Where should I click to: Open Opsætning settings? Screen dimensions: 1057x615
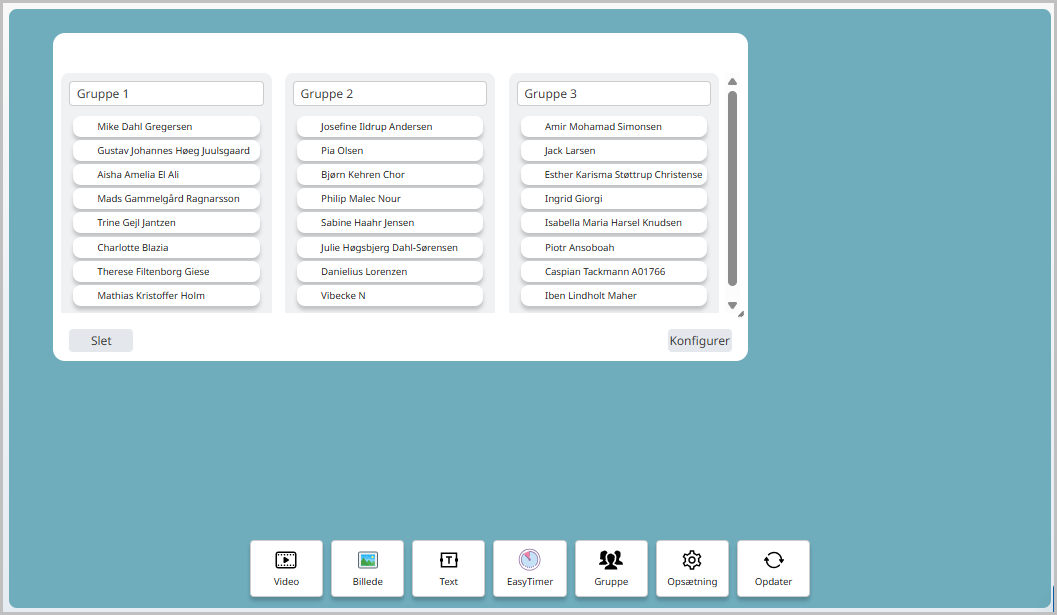tap(692, 568)
